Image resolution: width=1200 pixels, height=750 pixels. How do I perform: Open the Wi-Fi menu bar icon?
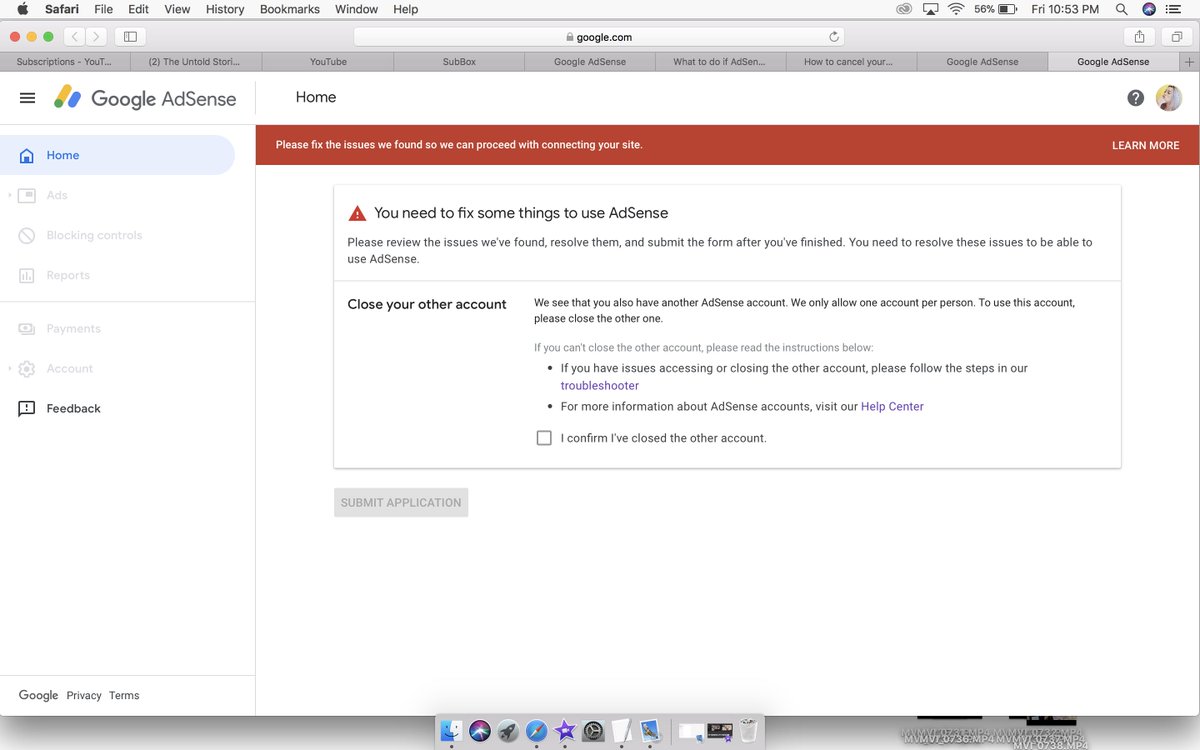[x=956, y=9]
